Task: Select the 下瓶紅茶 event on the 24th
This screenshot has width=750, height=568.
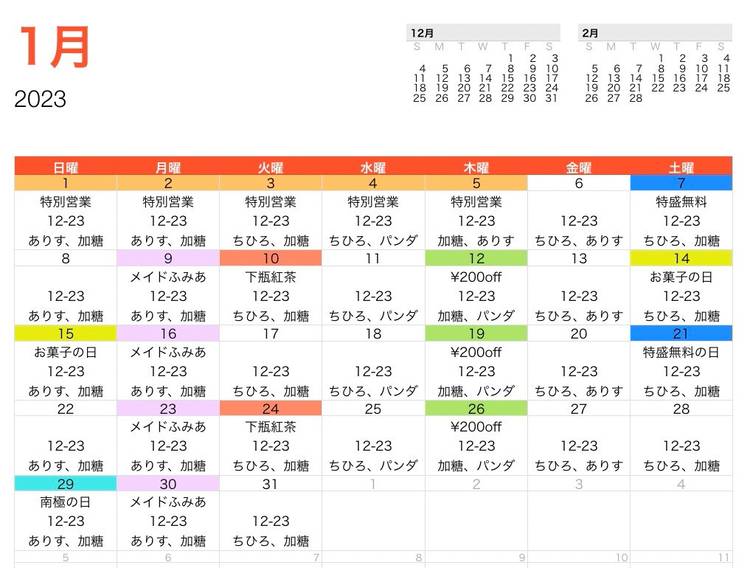Action: (270, 427)
